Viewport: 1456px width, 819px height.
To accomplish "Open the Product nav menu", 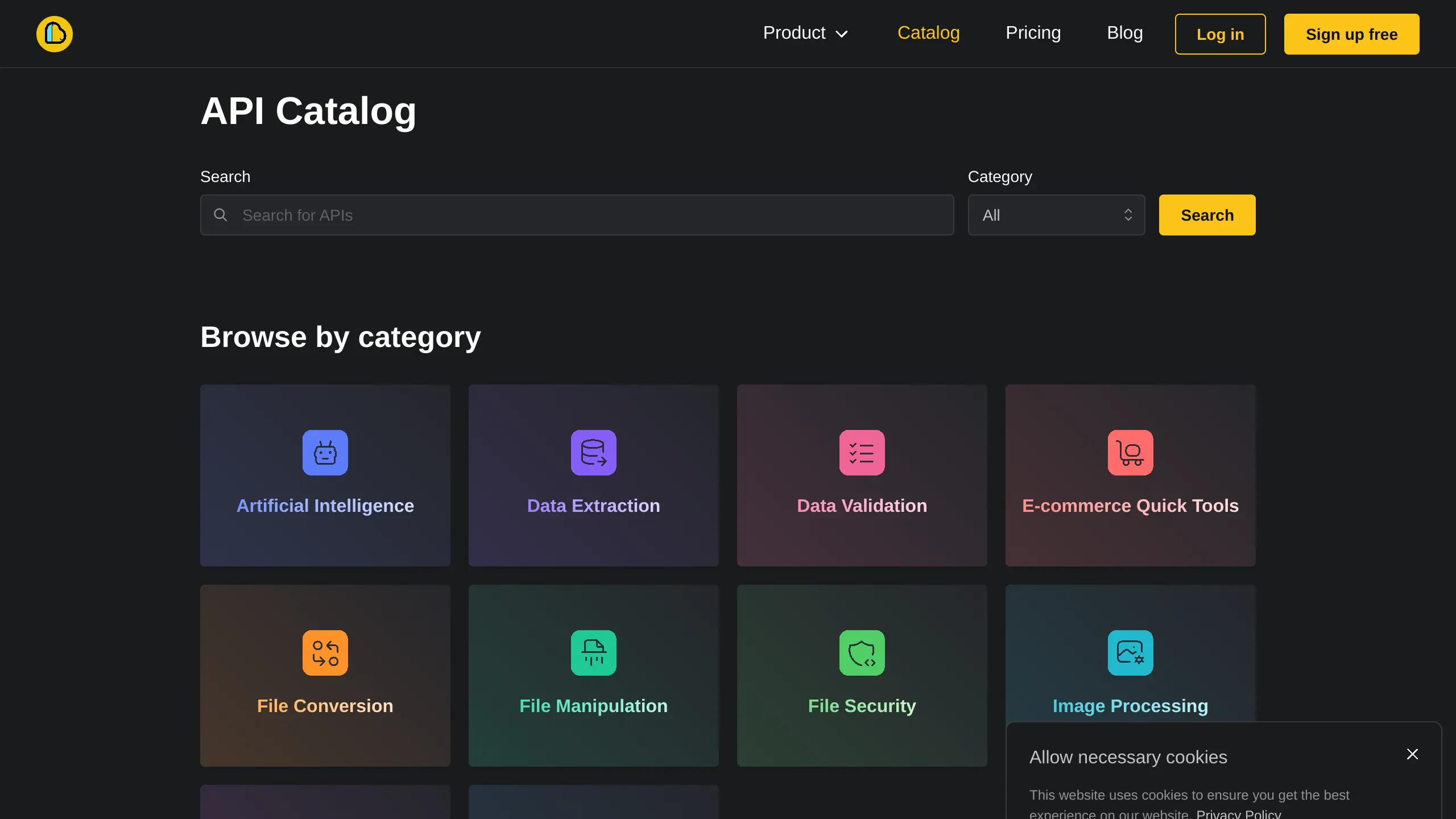I will [x=805, y=33].
